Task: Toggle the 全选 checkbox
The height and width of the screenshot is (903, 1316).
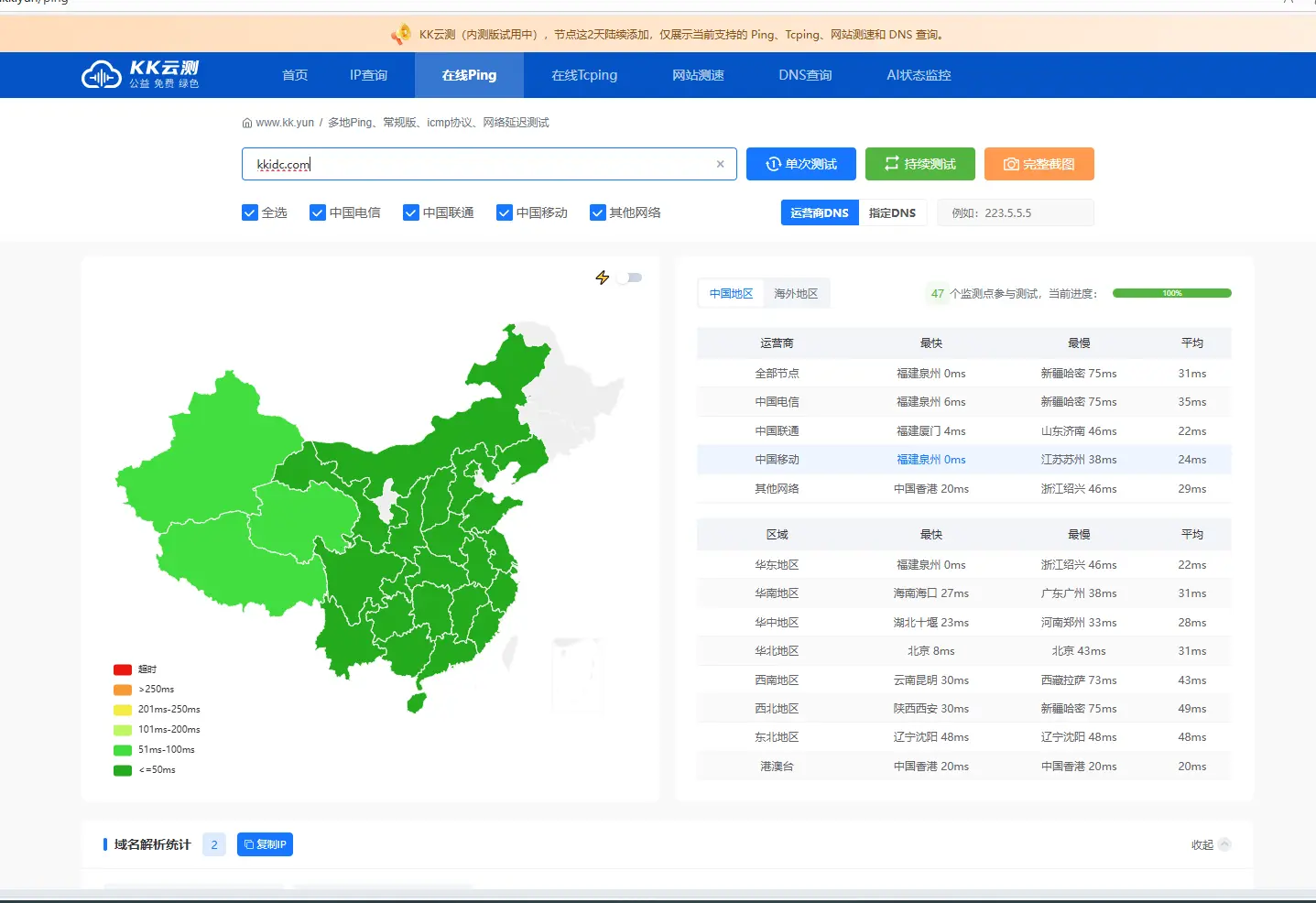Action: pos(250,212)
